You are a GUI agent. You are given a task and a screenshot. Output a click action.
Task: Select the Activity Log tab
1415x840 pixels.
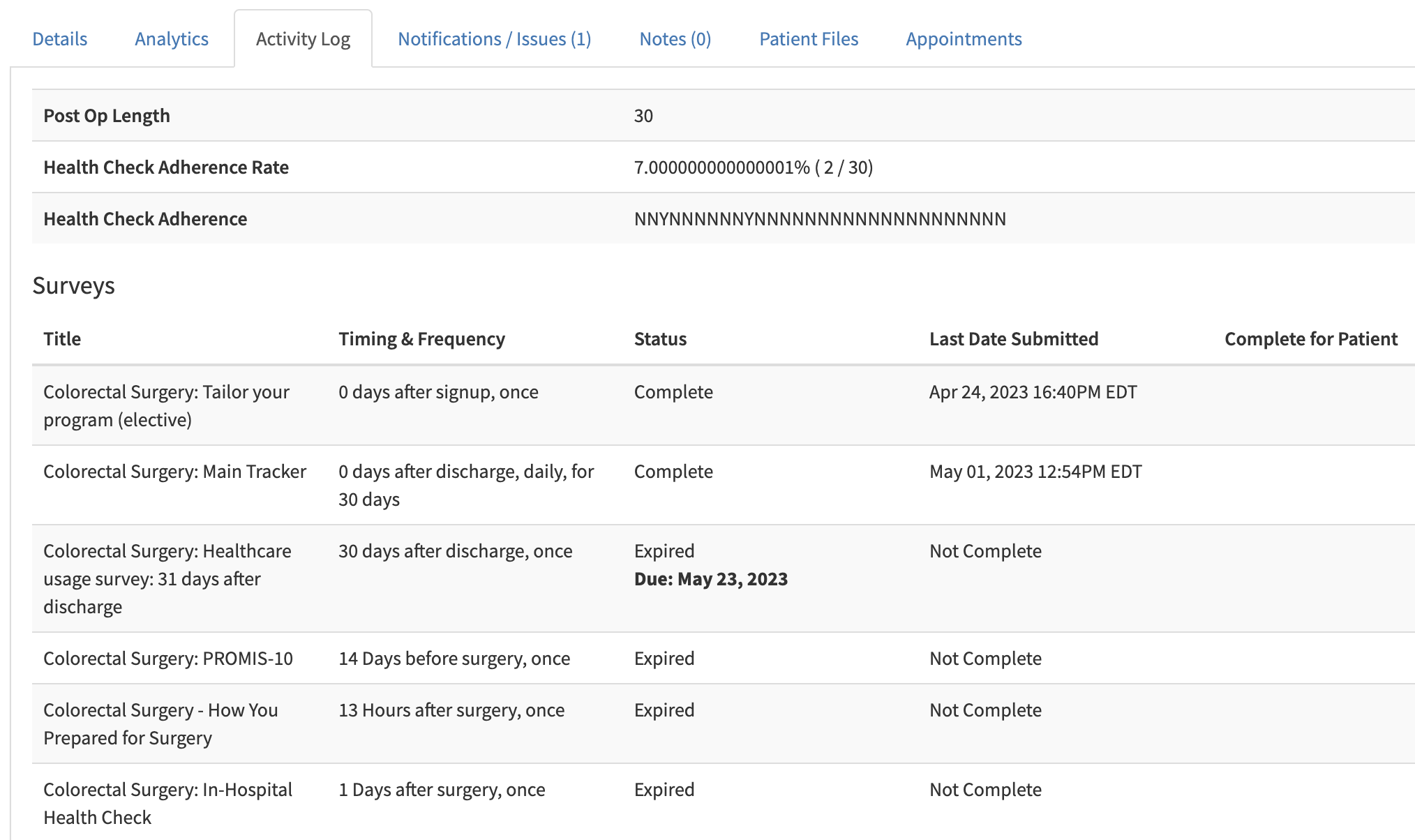click(x=303, y=39)
